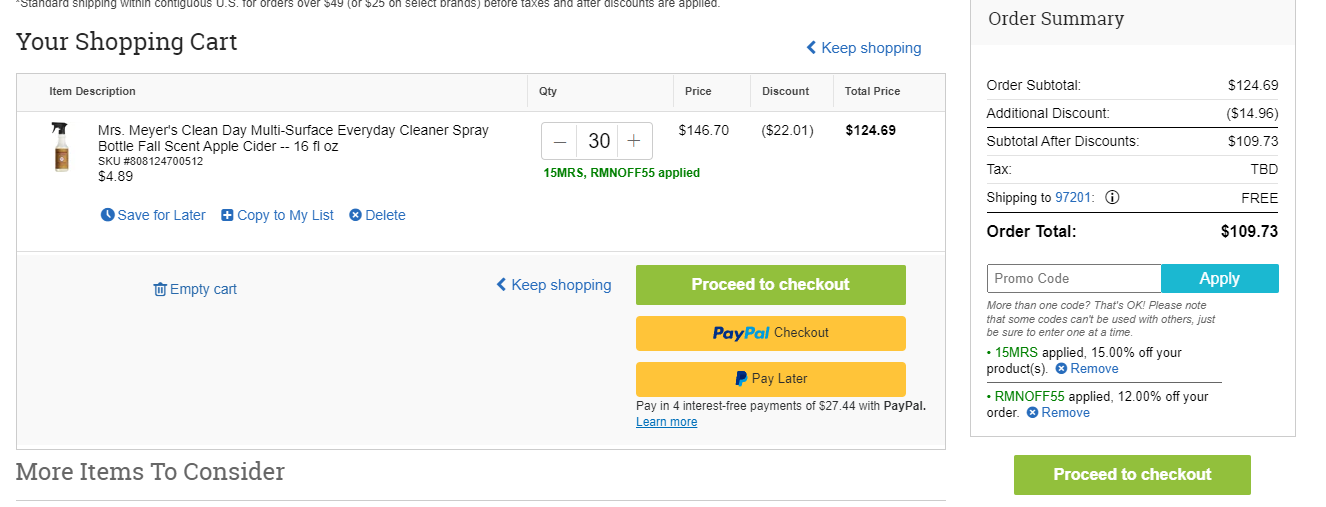Choose PayPal Checkout

(x=771, y=333)
